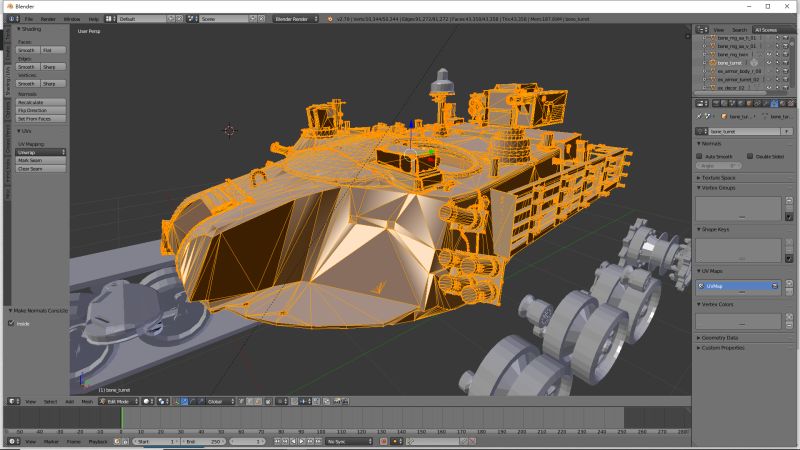Viewport: 800px width, 450px height.
Task: Enable Double Sided checkbox
Action: [x=750, y=156]
